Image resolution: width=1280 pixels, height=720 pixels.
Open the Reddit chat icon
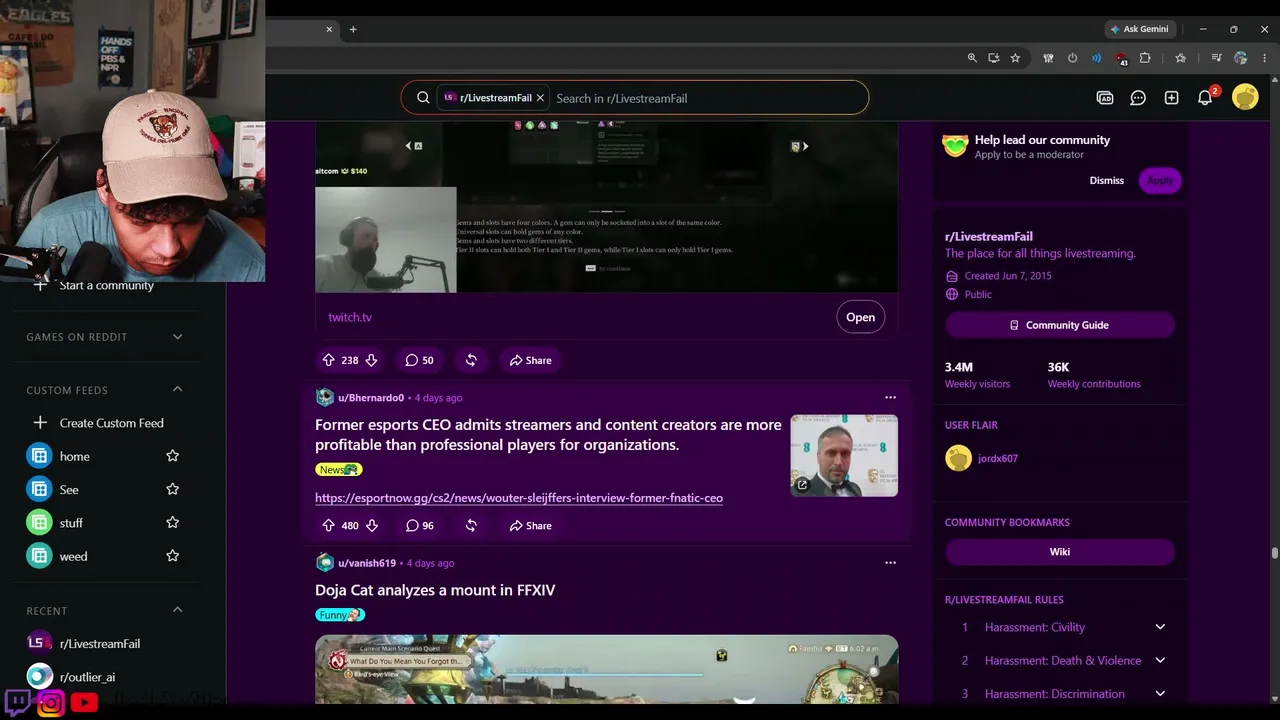(1138, 98)
